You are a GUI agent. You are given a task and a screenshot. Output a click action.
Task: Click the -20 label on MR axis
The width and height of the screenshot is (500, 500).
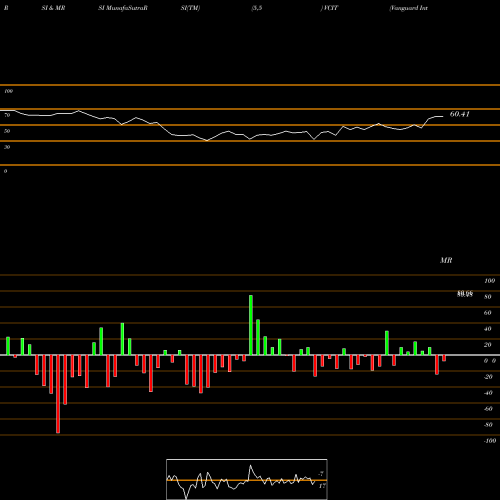[488, 377]
